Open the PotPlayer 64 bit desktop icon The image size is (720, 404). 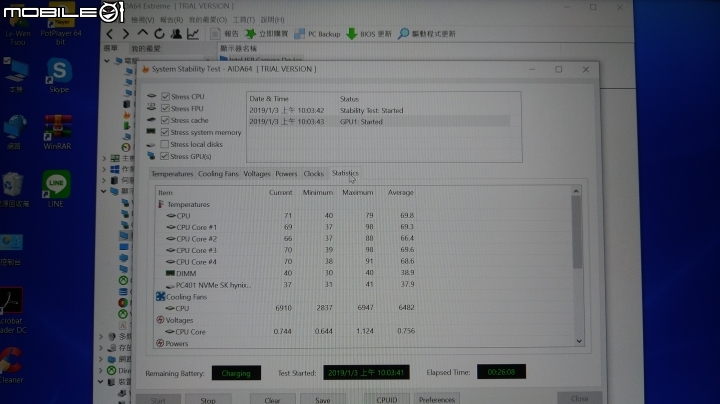pos(61,25)
